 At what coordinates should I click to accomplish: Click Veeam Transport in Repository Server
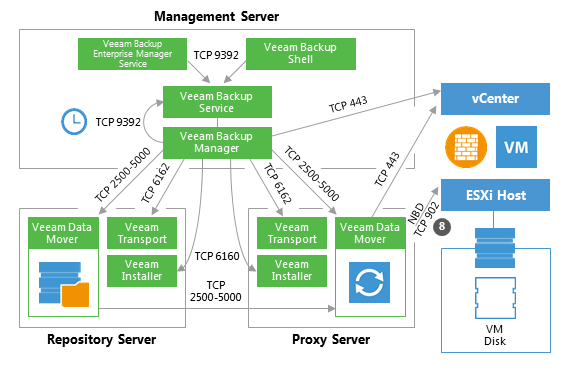click(142, 233)
